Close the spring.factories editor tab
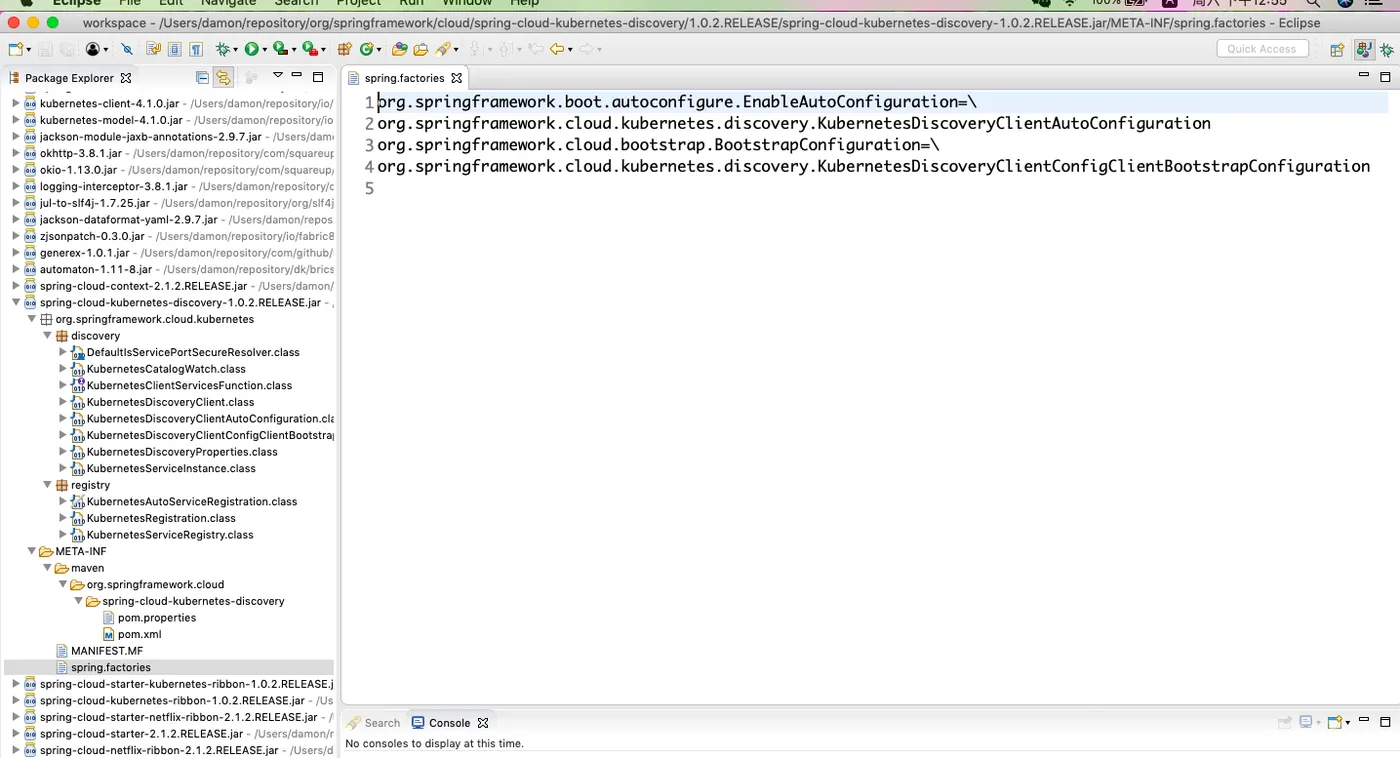The image size is (1400, 758). (x=457, y=78)
